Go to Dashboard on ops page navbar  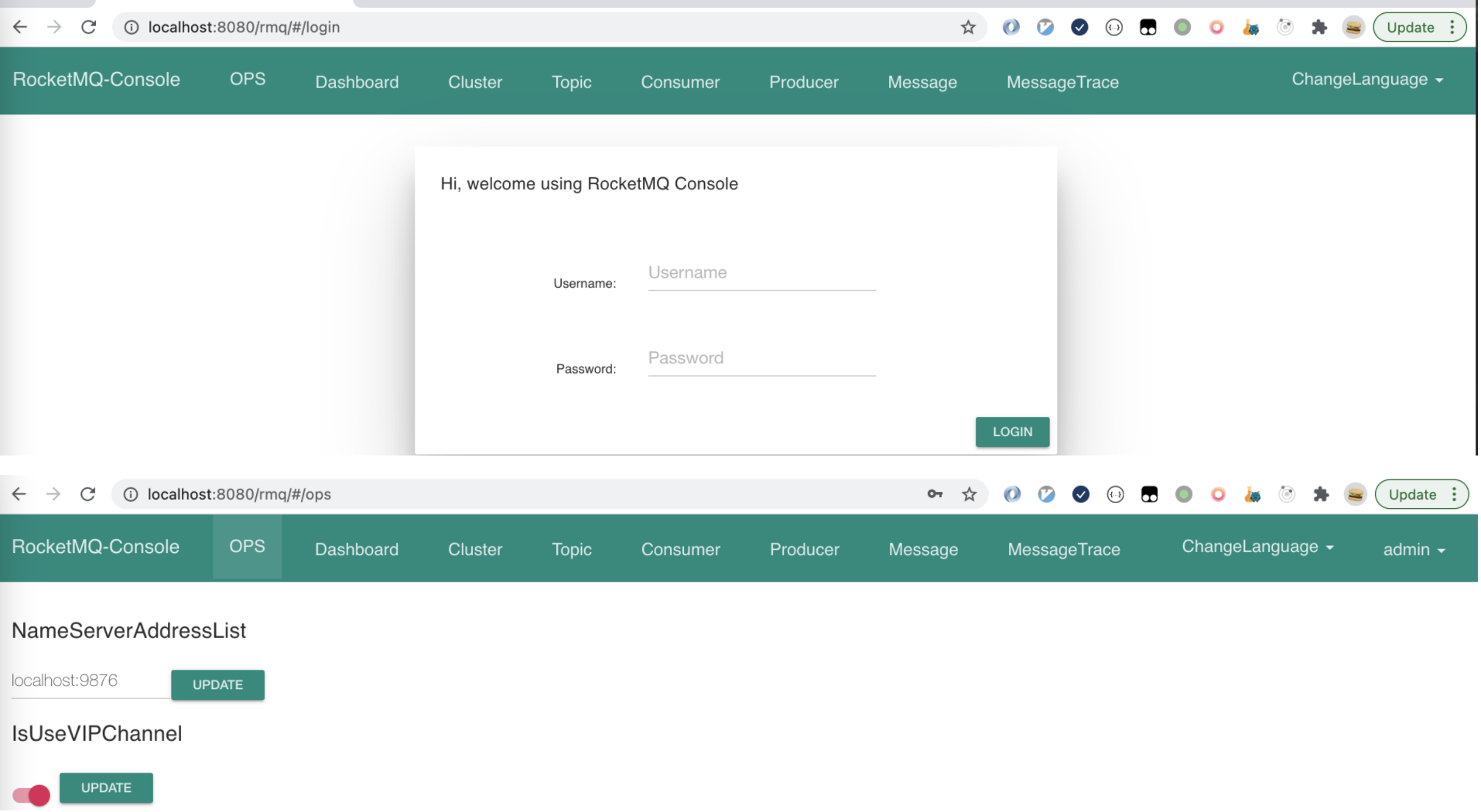[x=357, y=550]
